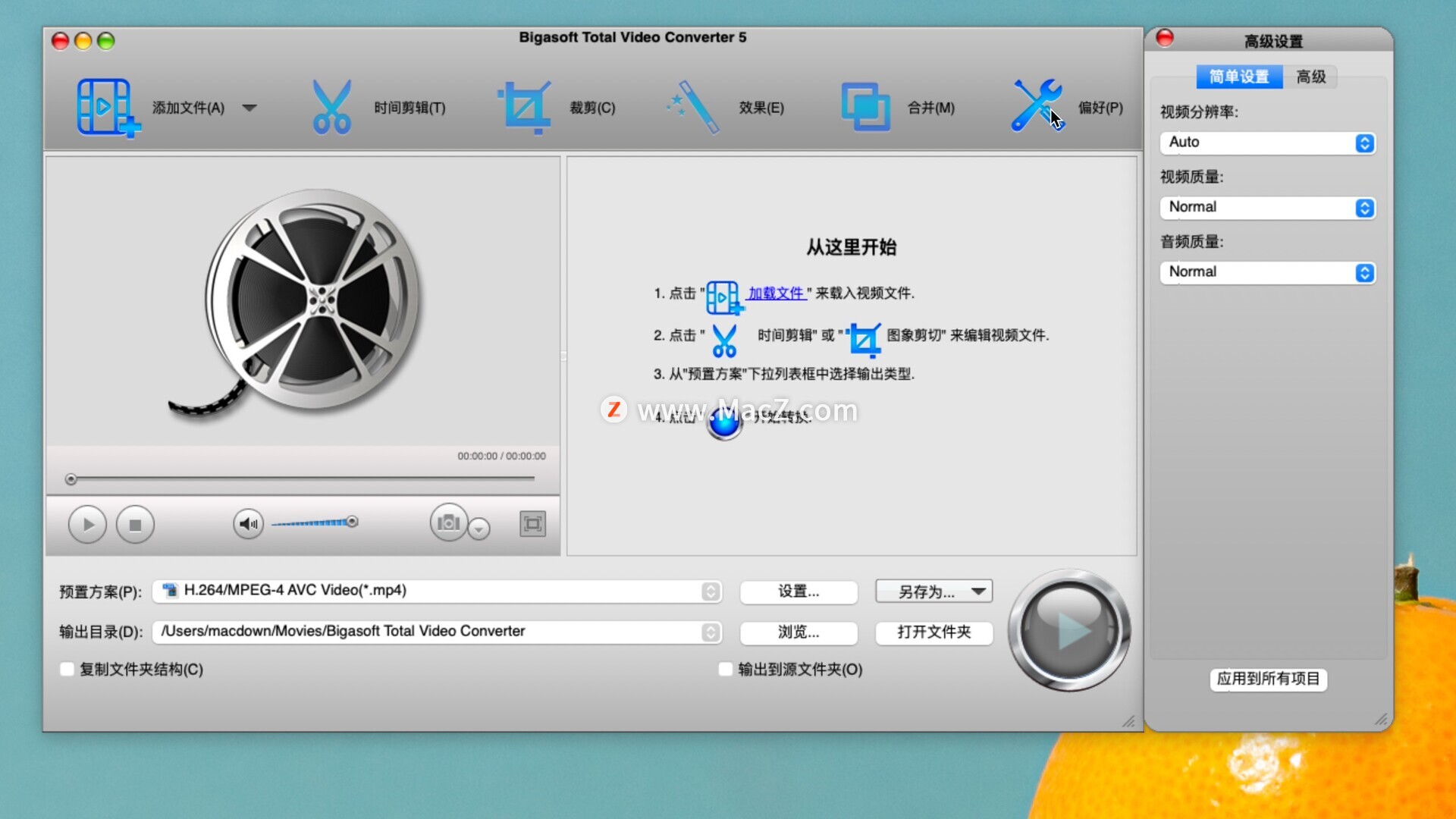
Task: Click the 另存为... dropdown button
Action: 934,591
